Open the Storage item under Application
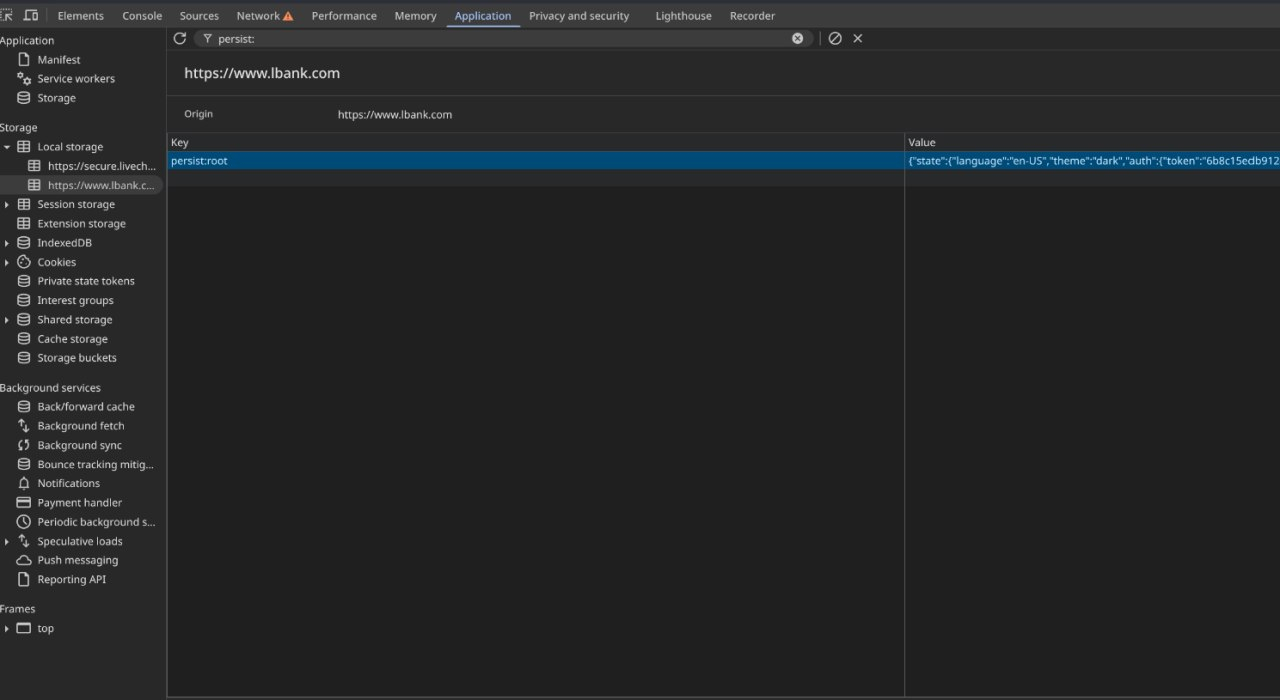The width and height of the screenshot is (1280, 700). (x=57, y=98)
